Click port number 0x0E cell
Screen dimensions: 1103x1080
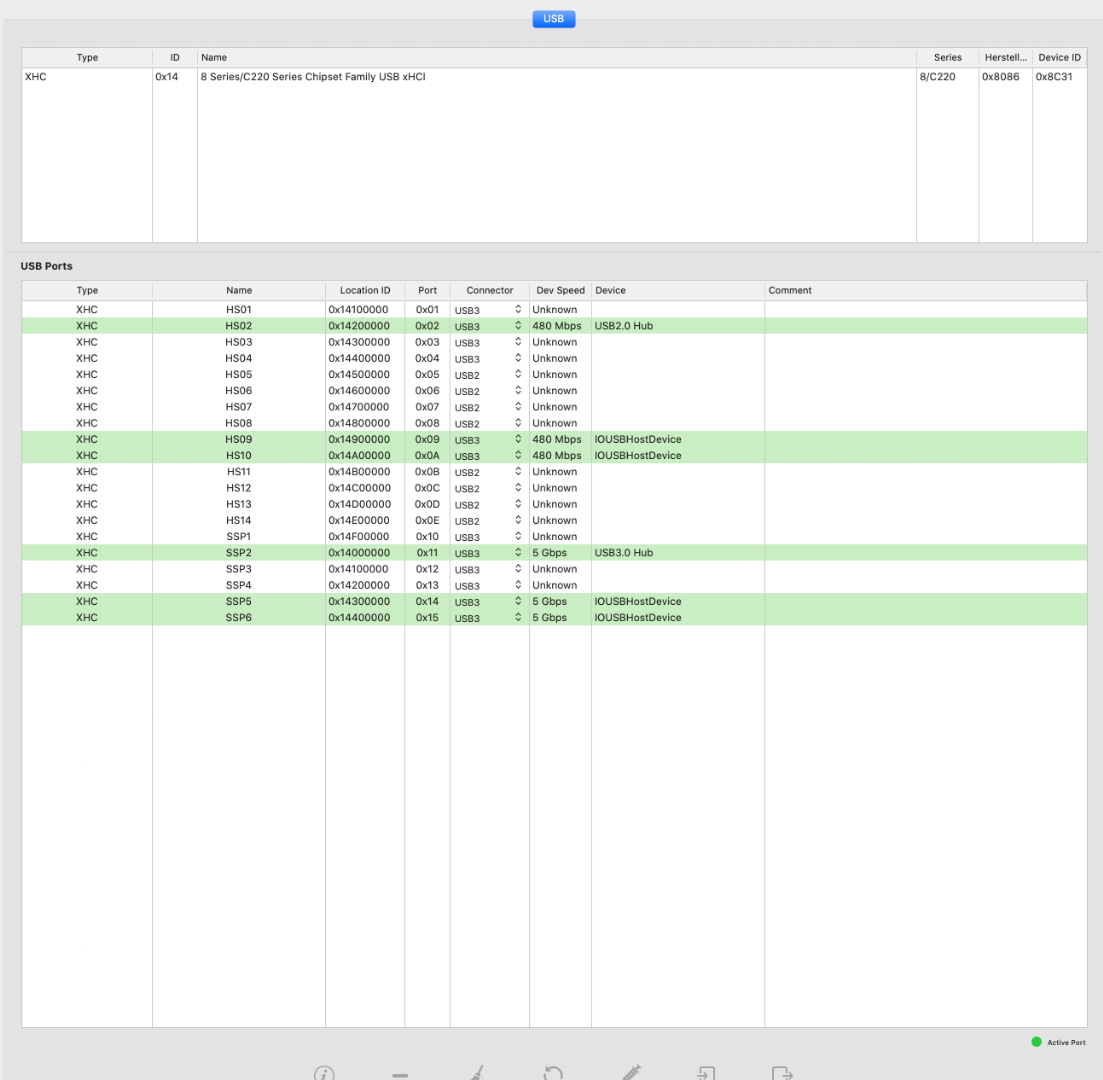click(x=427, y=520)
